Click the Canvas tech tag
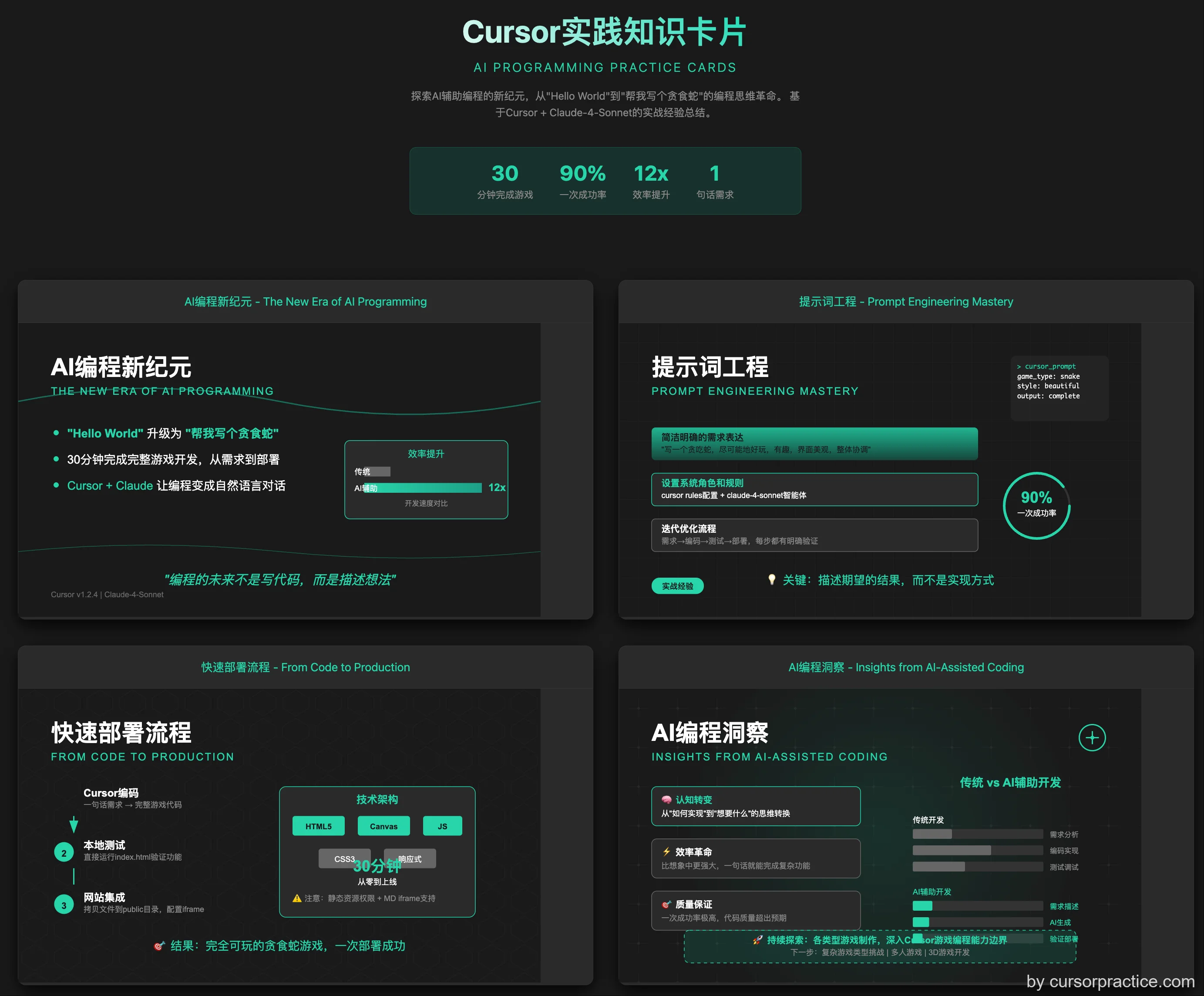The width and height of the screenshot is (1204, 996). (x=383, y=826)
